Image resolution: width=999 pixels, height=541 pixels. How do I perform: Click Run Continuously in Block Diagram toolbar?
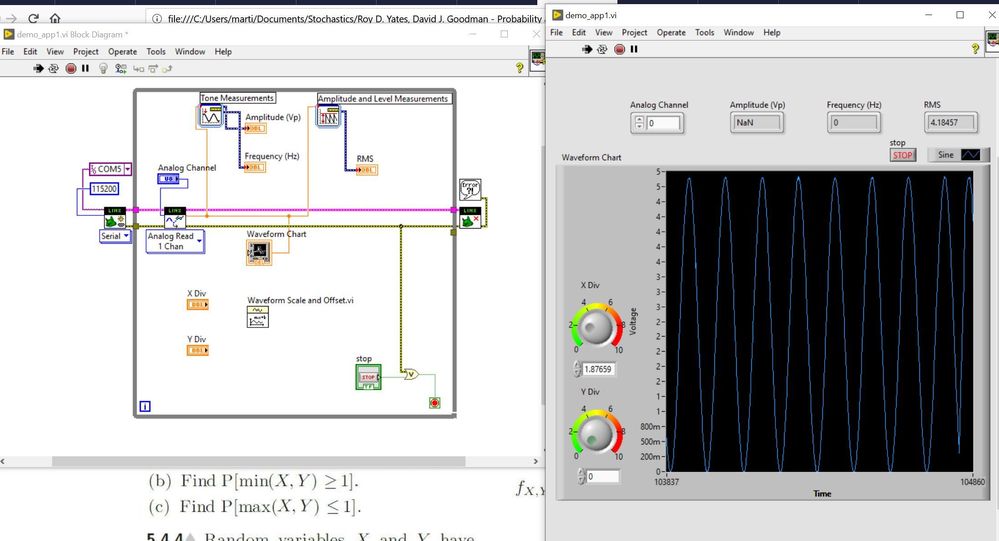click(x=54, y=68)
